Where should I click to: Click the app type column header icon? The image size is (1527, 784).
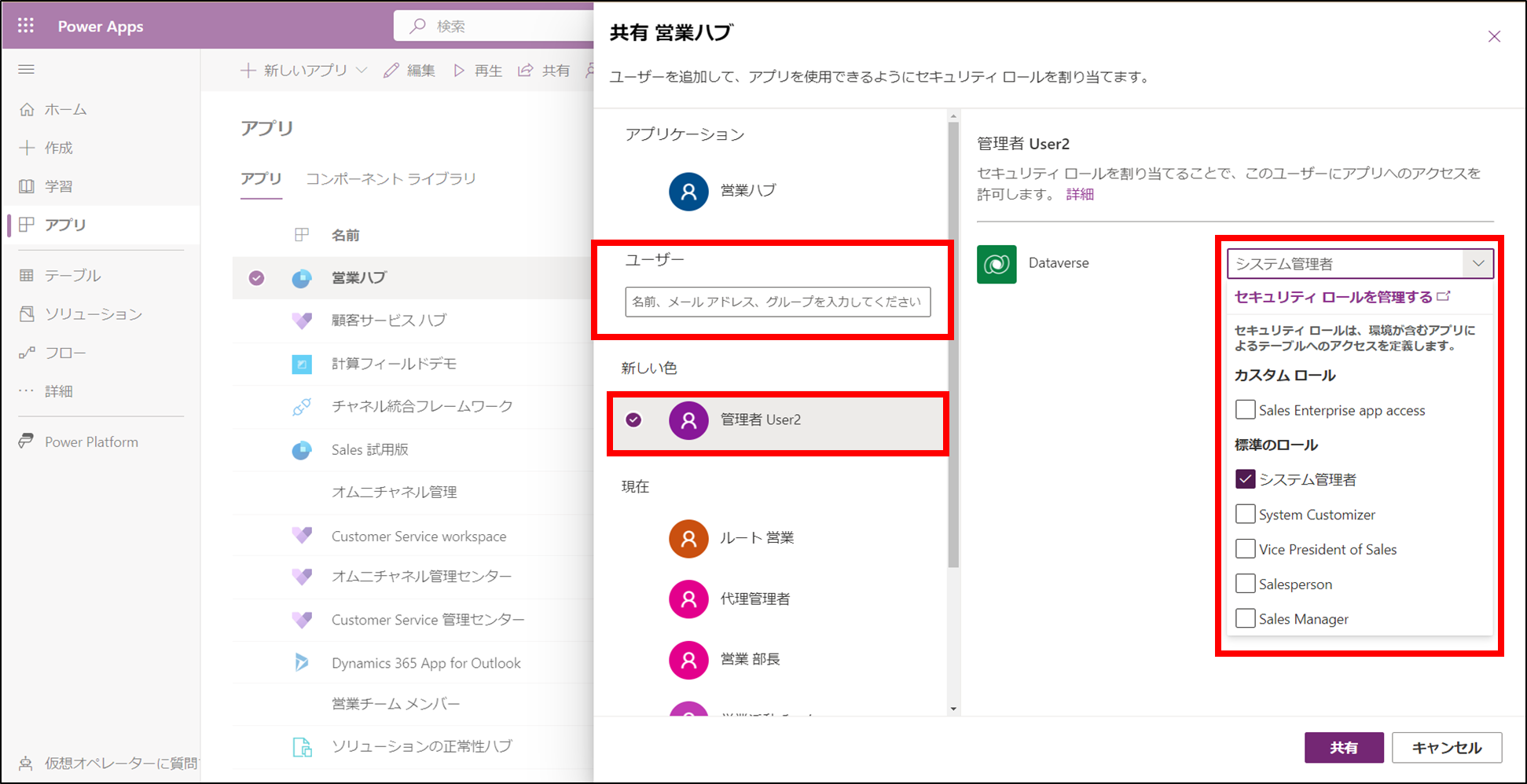tap(302, 235)
